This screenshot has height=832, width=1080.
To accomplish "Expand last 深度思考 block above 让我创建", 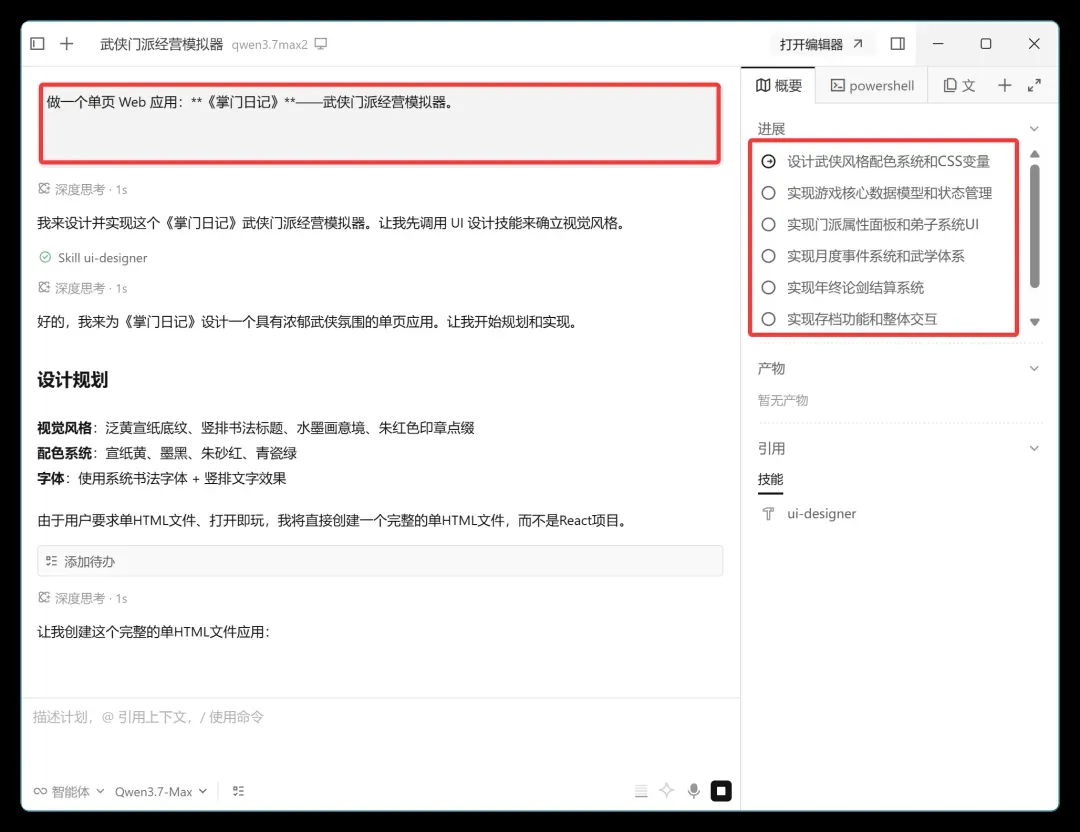I will click(x=83, y=599).
